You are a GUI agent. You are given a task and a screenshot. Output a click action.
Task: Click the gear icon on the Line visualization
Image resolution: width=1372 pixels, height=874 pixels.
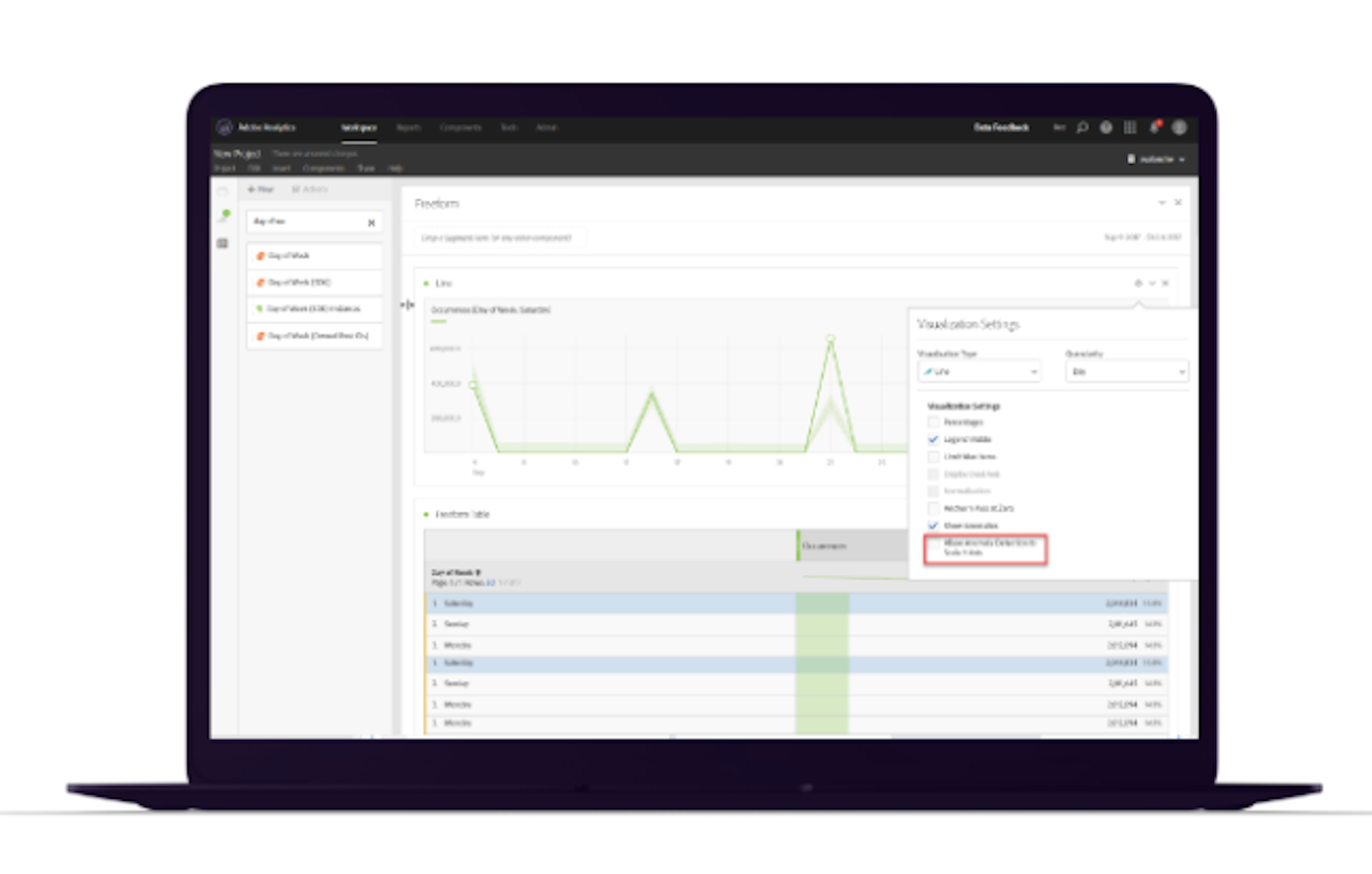[1139, 283]
